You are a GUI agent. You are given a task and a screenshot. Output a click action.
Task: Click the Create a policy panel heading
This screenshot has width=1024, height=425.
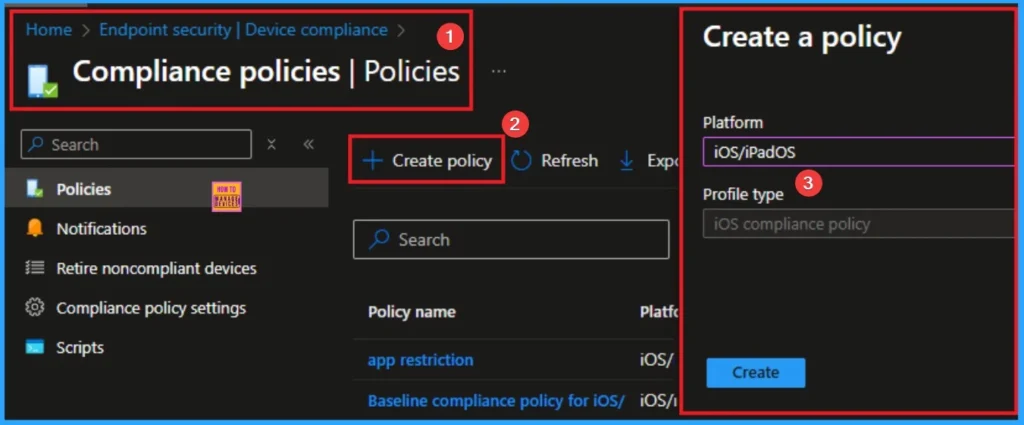(x=802, y=37)
